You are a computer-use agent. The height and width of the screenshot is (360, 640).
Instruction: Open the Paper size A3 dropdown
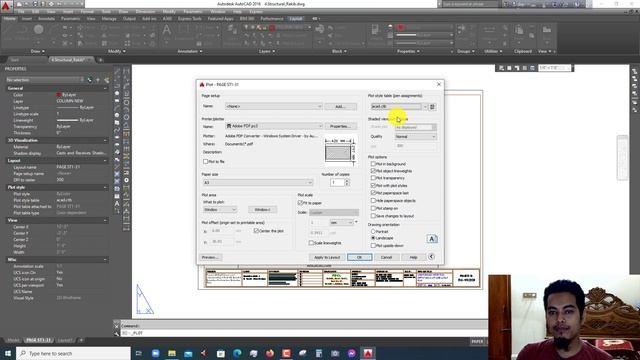point(258,182)
